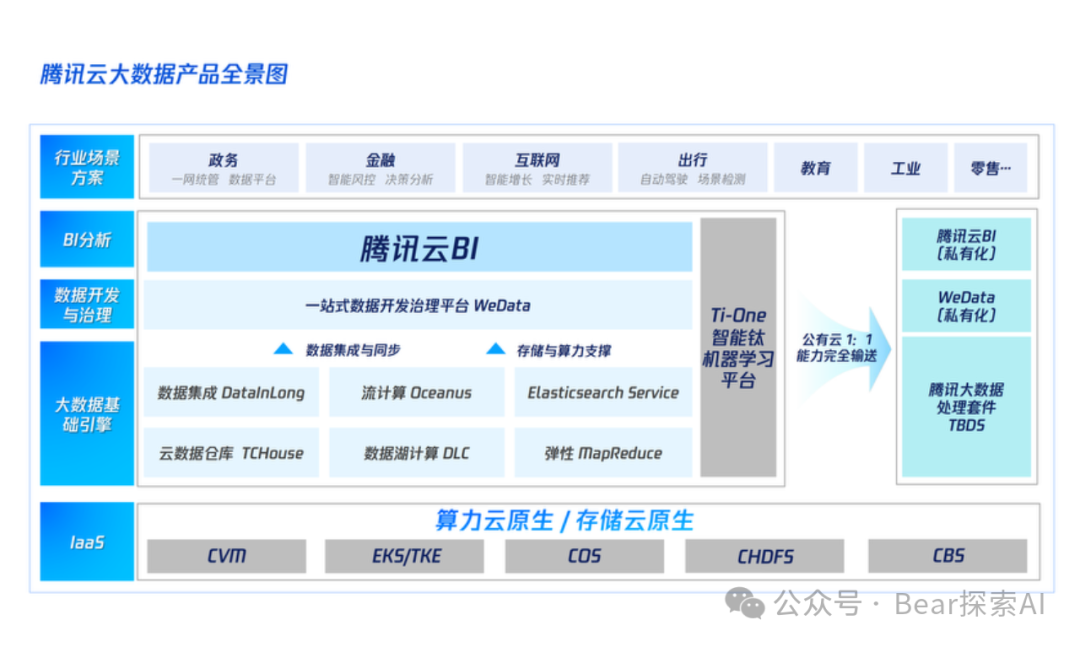Screen dimensions: 1080x647
Task: Select the Elasticsearch Service box
Action: [x=603, y=392]
